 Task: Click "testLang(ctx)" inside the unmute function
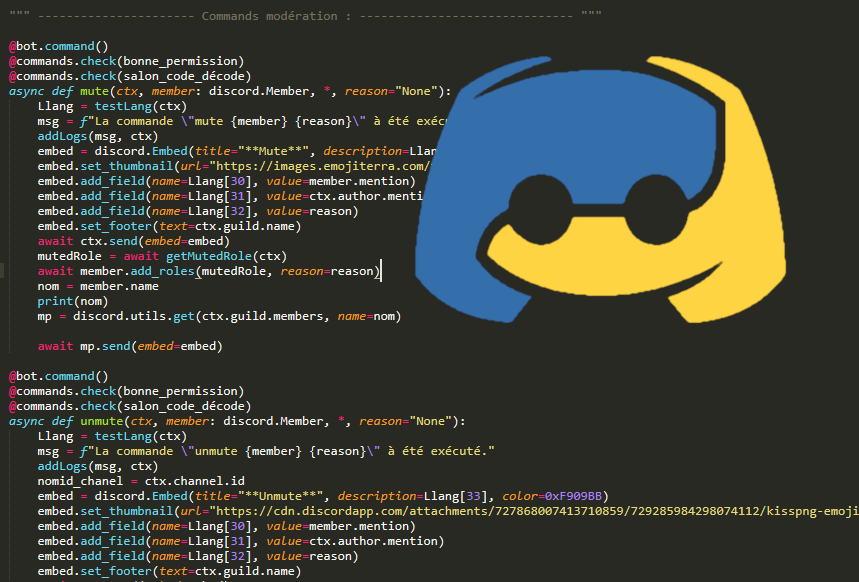(141, 436)
